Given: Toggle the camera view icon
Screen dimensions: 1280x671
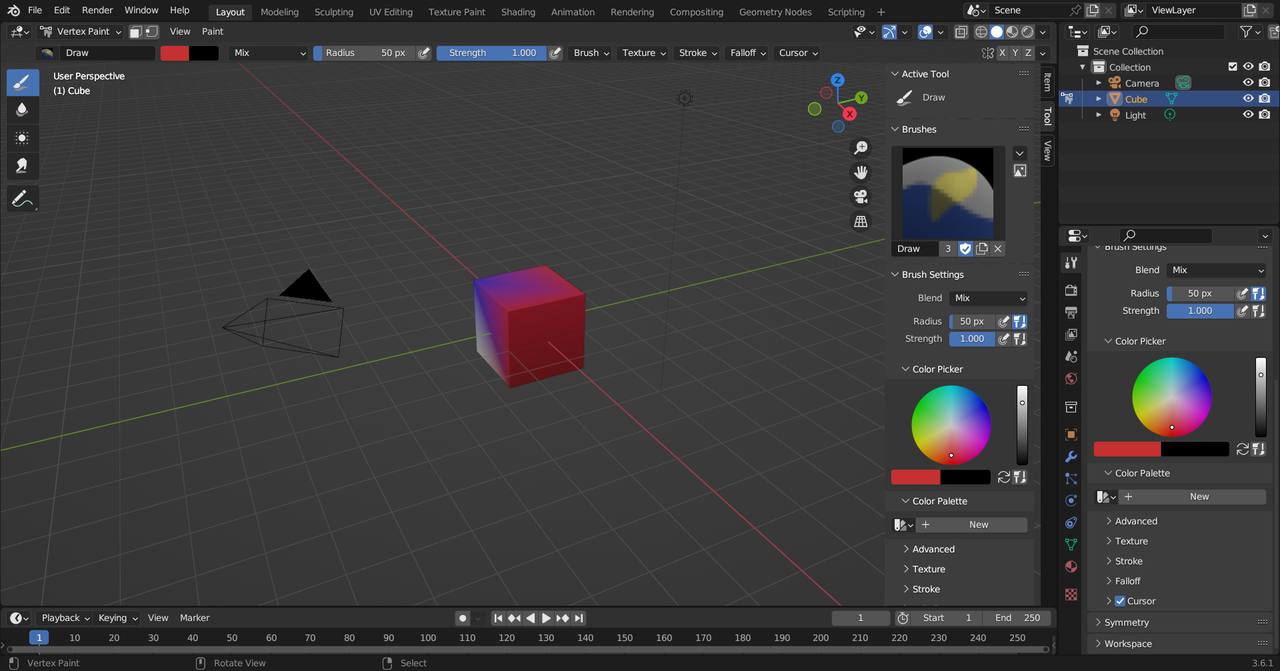Looking at the screenshot, I should [860, 197].
